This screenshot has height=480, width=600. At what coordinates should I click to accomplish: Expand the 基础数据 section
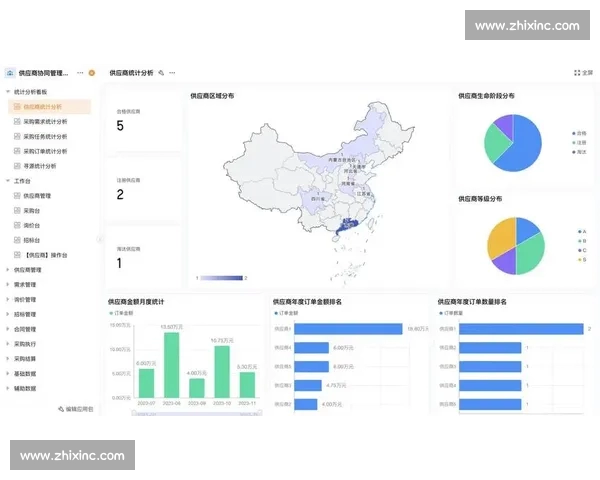click(x=8, y=374)
